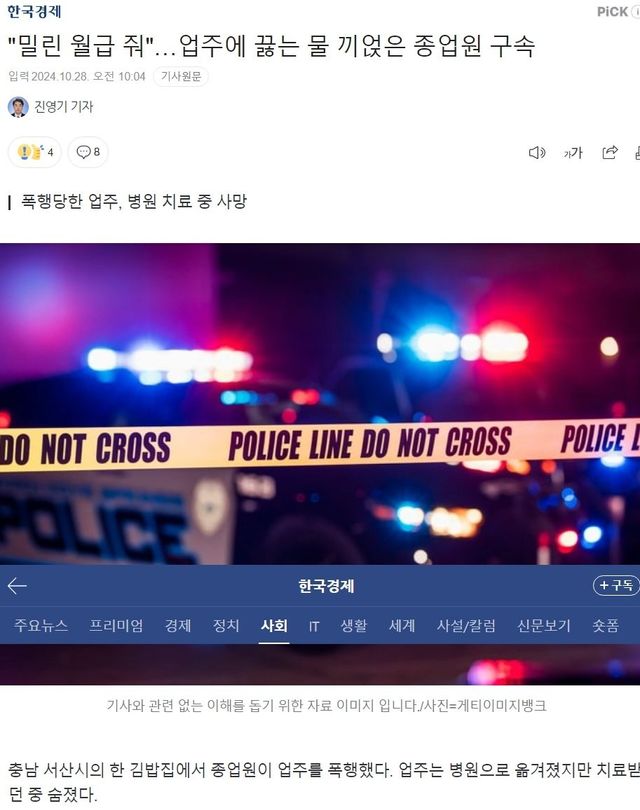640x810 pixels.
Task: Select the 프리미엄 tab
Action: click(116, 626)
